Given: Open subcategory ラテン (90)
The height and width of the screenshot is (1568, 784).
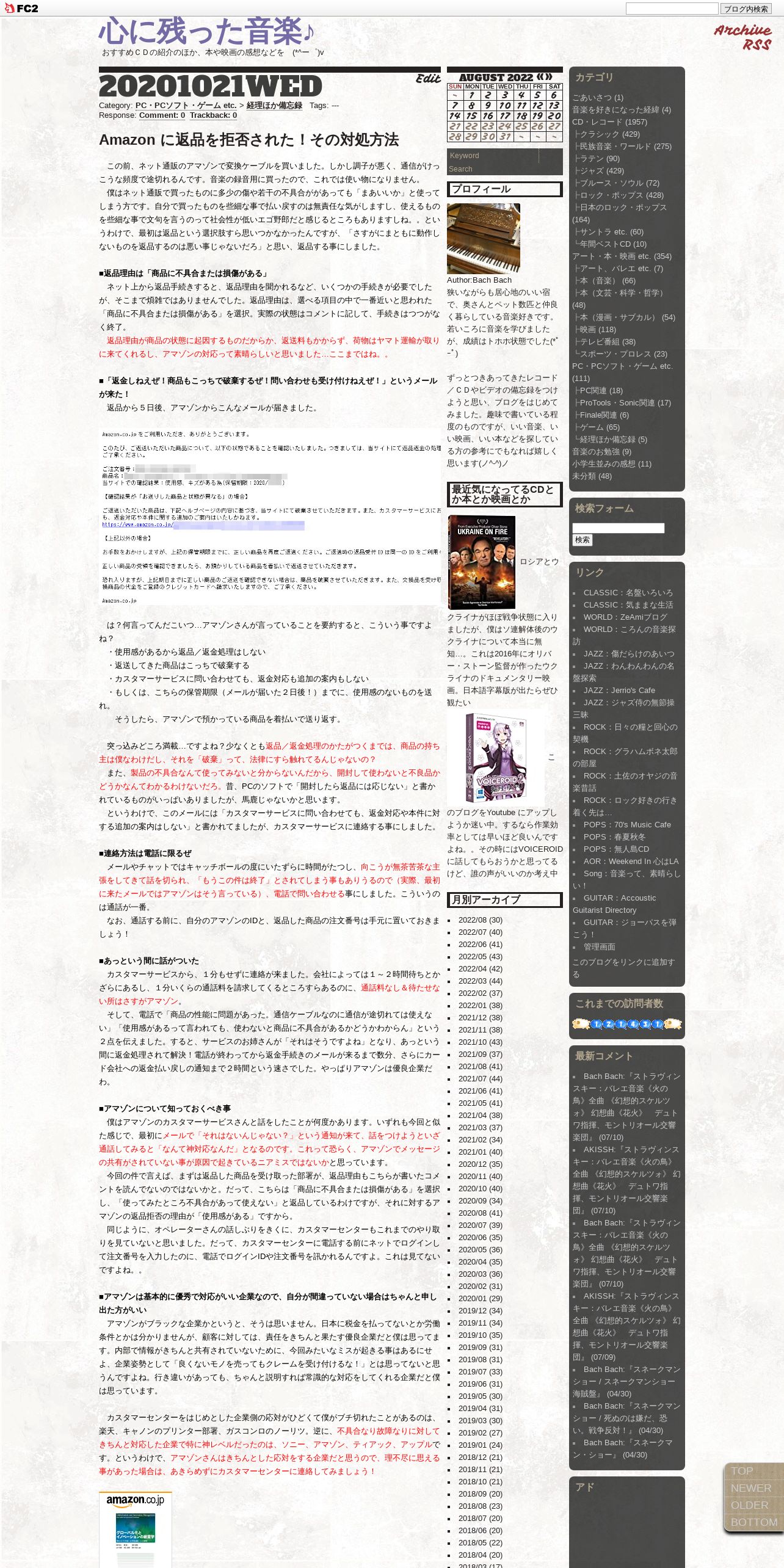Looking at the screenshot, I should tap(599, 159).
